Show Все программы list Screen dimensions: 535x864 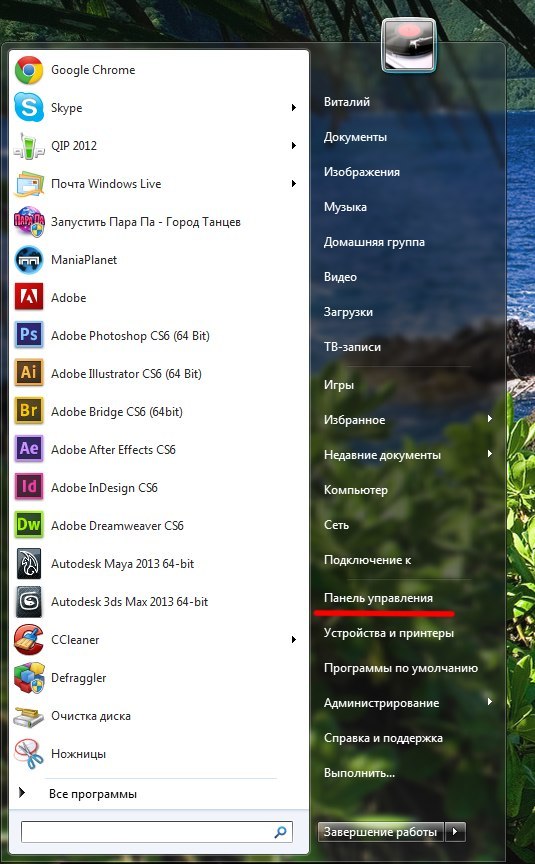[93, 794]
